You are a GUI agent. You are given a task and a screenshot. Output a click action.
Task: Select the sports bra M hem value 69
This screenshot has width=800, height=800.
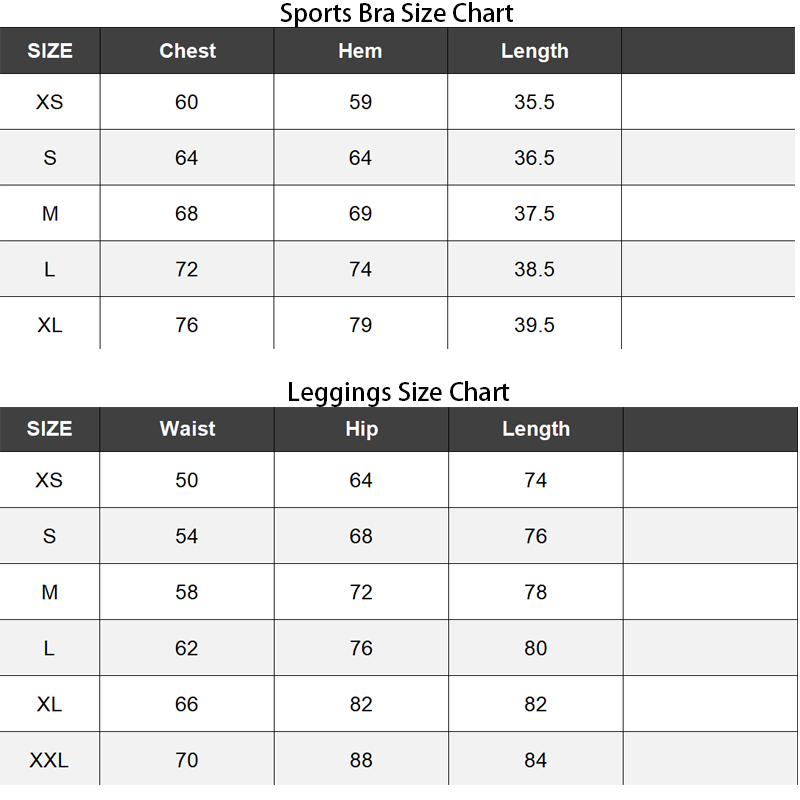tap(360, 214)
